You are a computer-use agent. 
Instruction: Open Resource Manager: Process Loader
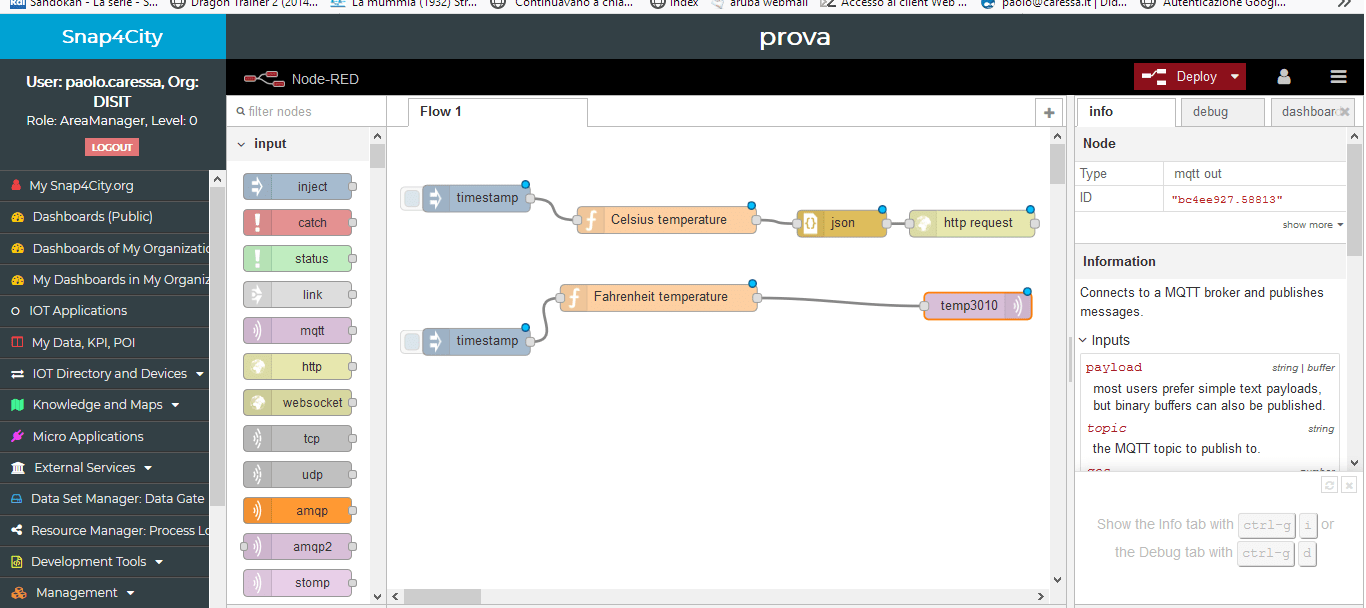(x=105, y=530)
